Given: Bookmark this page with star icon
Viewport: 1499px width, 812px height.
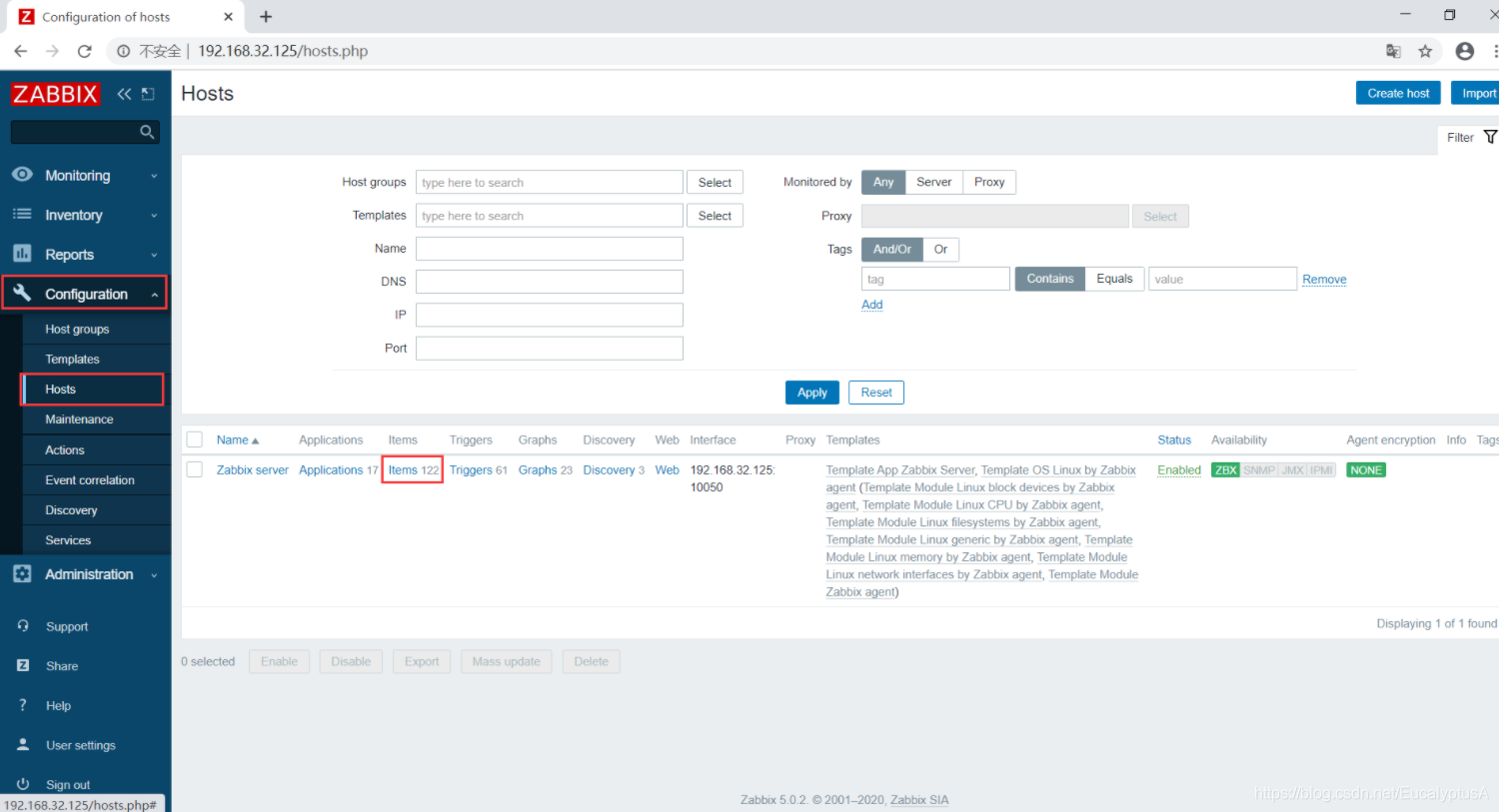Looking at the screenshot, I should tap(1425, 51).
